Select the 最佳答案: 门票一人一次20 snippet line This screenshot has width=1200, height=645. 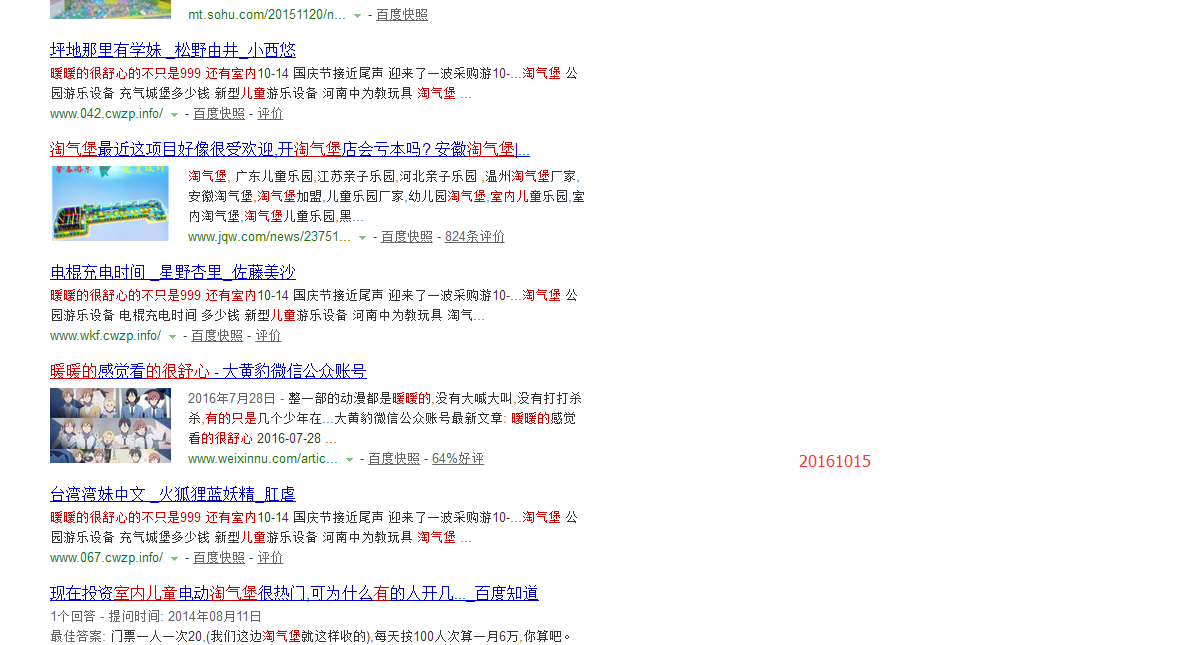click(311, 636)
